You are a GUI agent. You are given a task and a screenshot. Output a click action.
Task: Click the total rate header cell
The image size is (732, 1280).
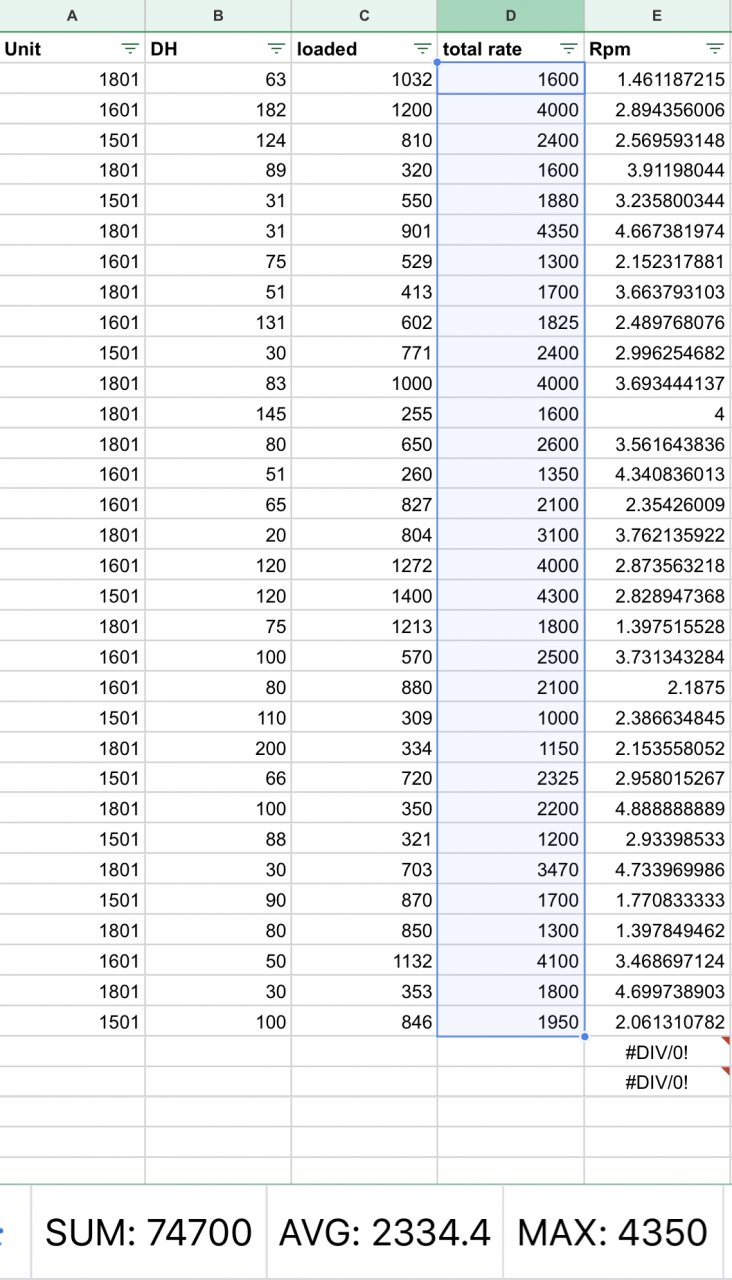coord(496,48)
